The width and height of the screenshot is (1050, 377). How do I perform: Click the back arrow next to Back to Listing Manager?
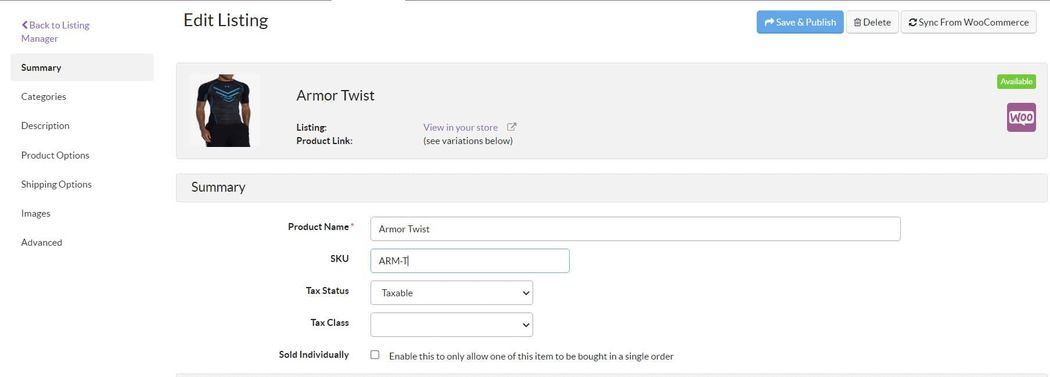25,25
